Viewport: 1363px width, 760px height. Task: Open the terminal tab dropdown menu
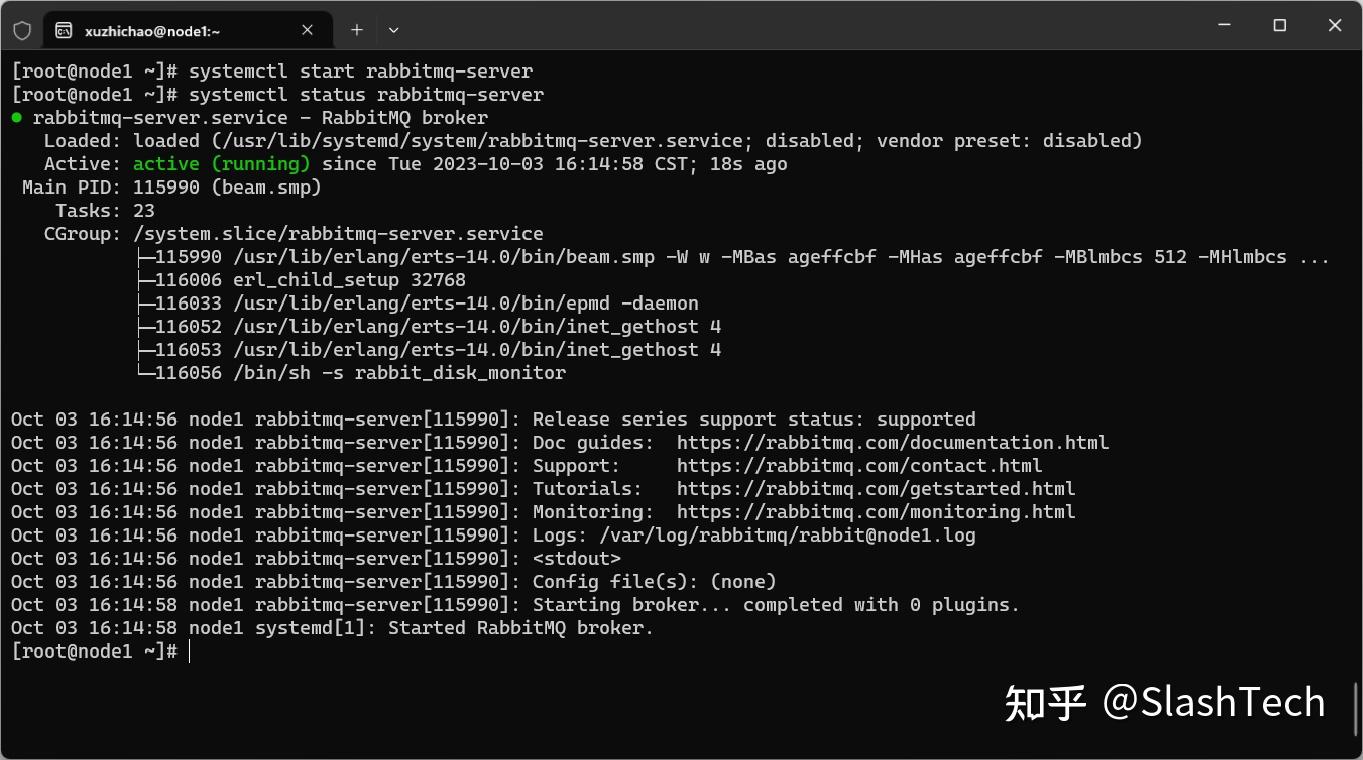392,29
